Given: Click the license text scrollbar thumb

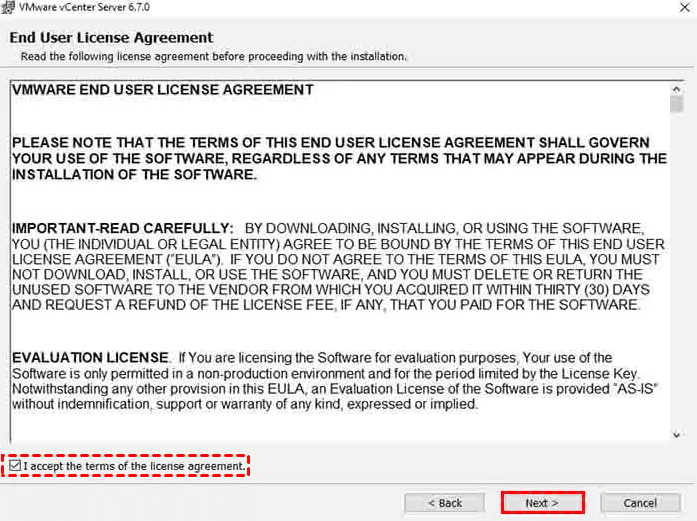Looking at the screenshot, I should [677, 104].
